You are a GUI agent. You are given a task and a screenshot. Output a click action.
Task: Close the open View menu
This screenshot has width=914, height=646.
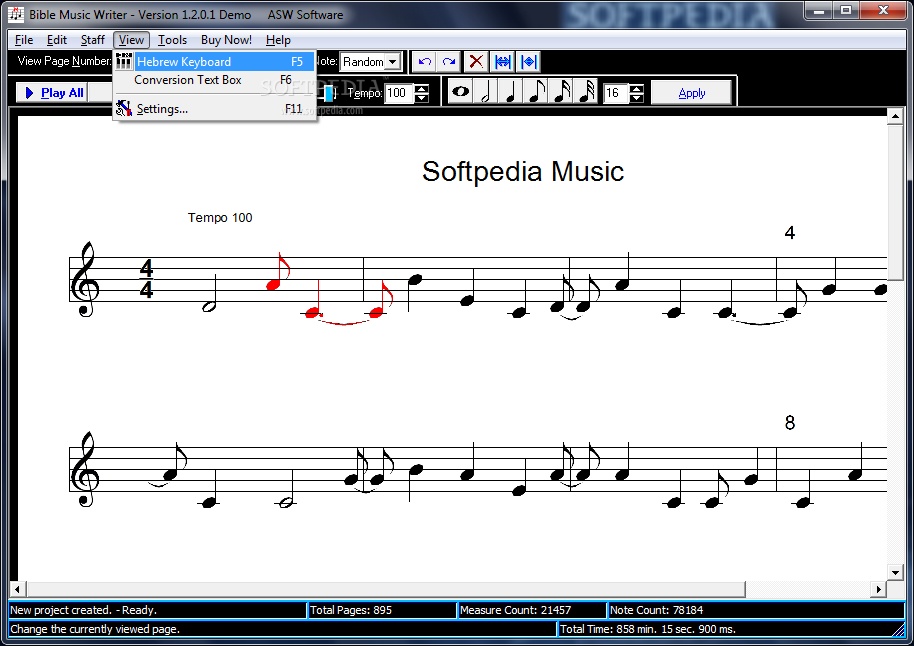pos(131,40)
